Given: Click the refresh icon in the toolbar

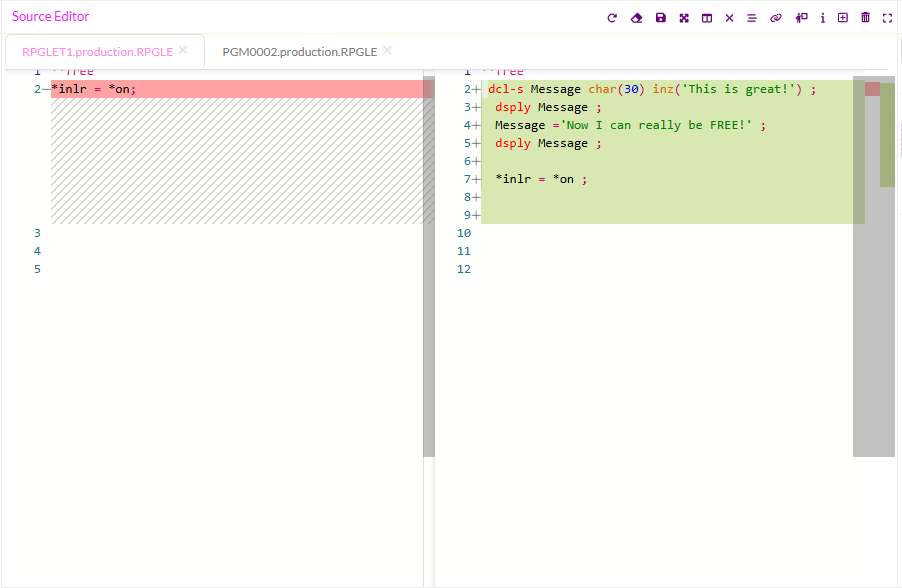Looking at the screenshot, I should [x=612, y=18].
